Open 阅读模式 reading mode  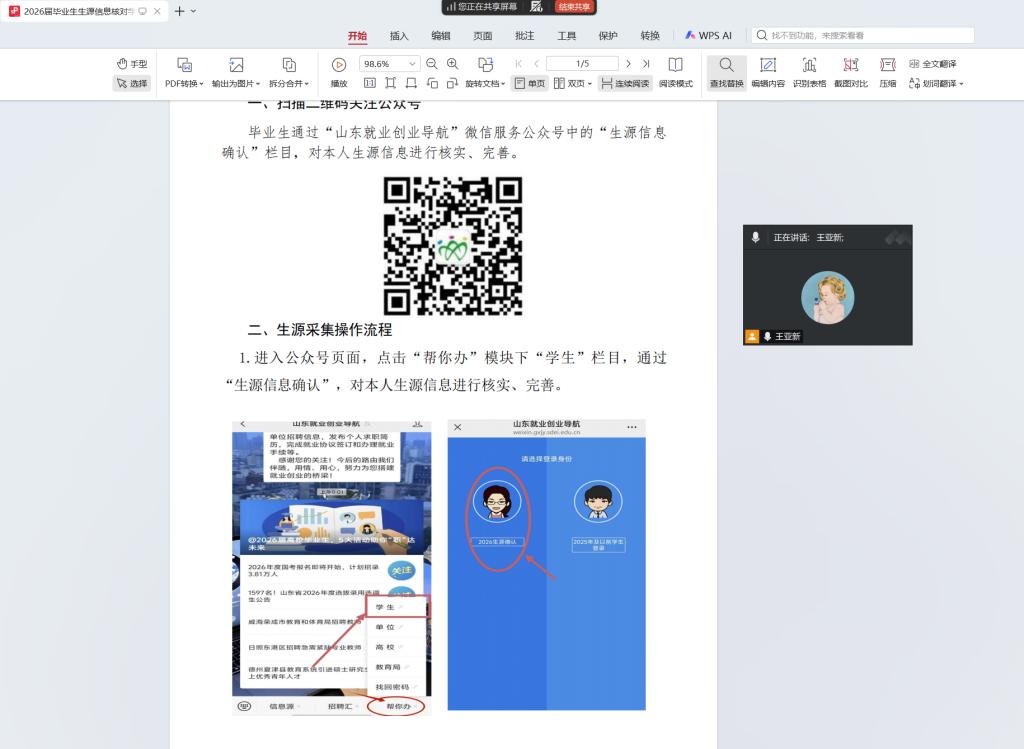675,72
